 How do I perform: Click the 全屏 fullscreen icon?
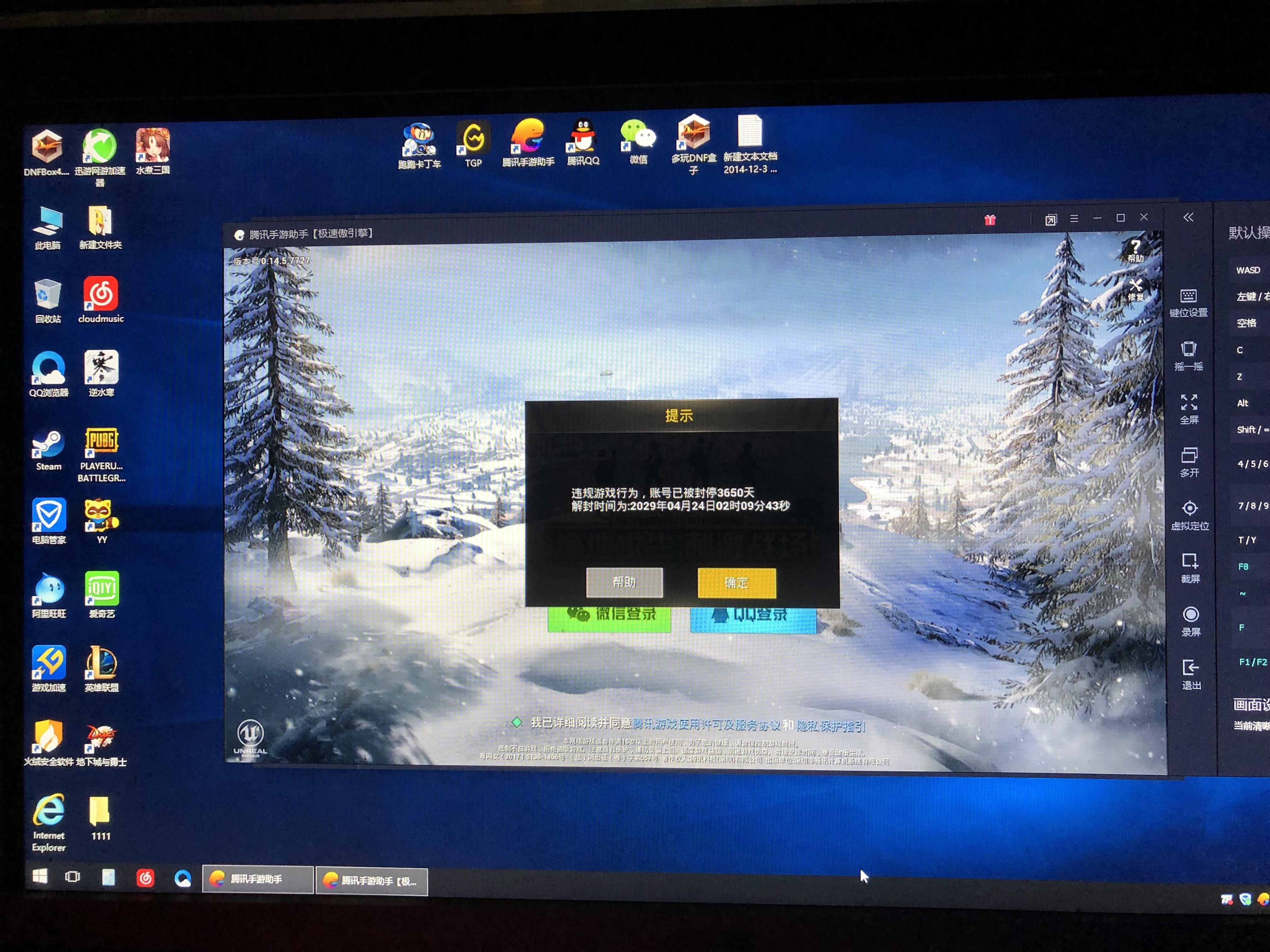(1189, 409)
